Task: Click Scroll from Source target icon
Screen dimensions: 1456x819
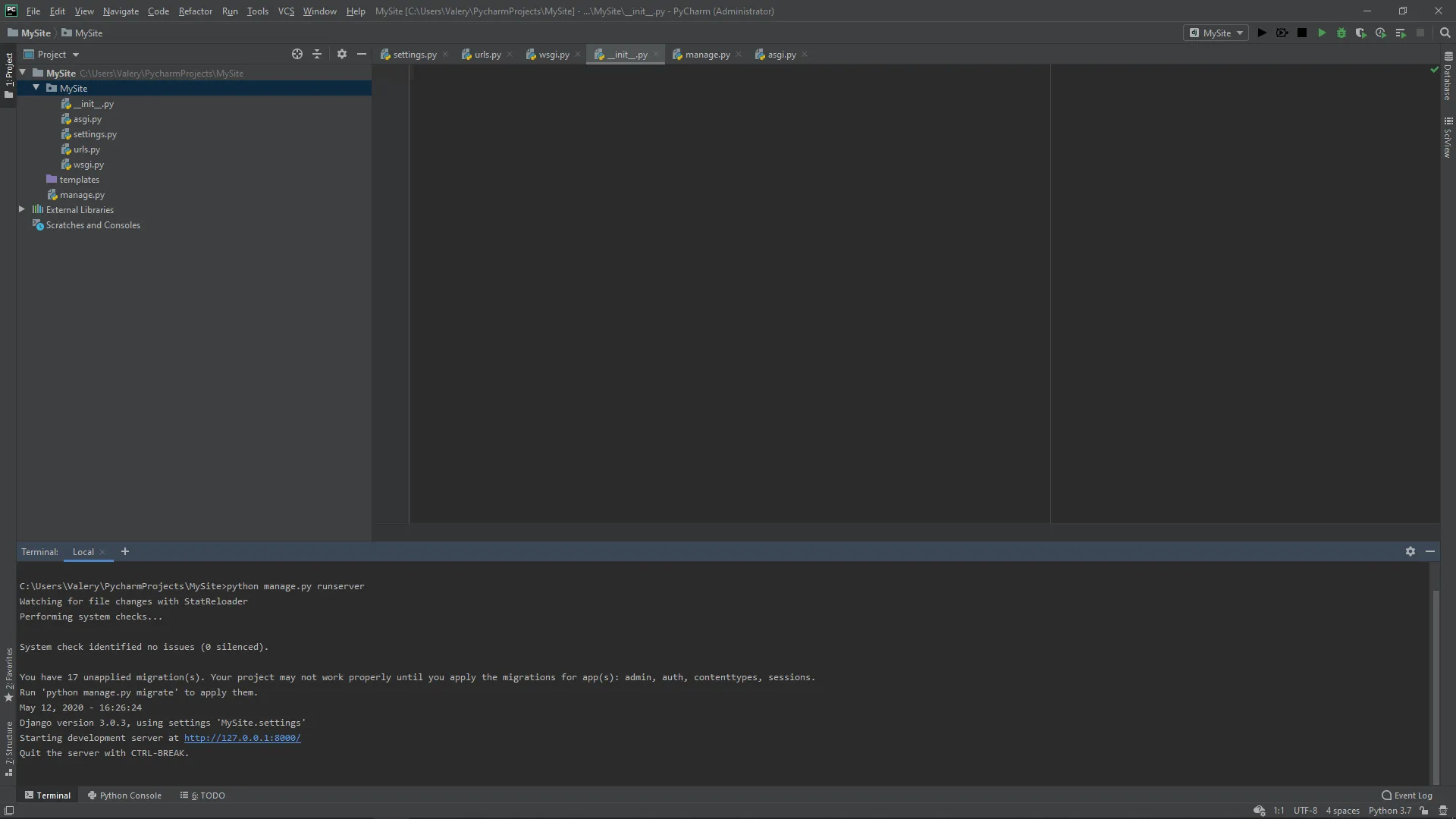Action: (x=297, y=54)
